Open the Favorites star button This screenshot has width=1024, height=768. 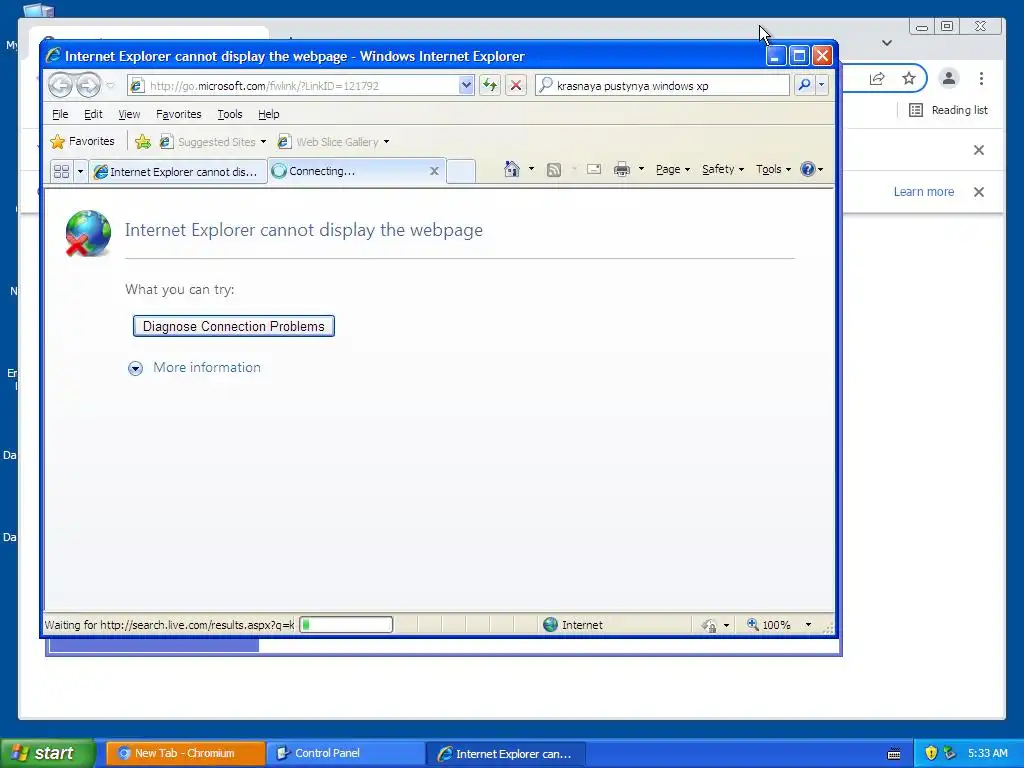(83, 142)
